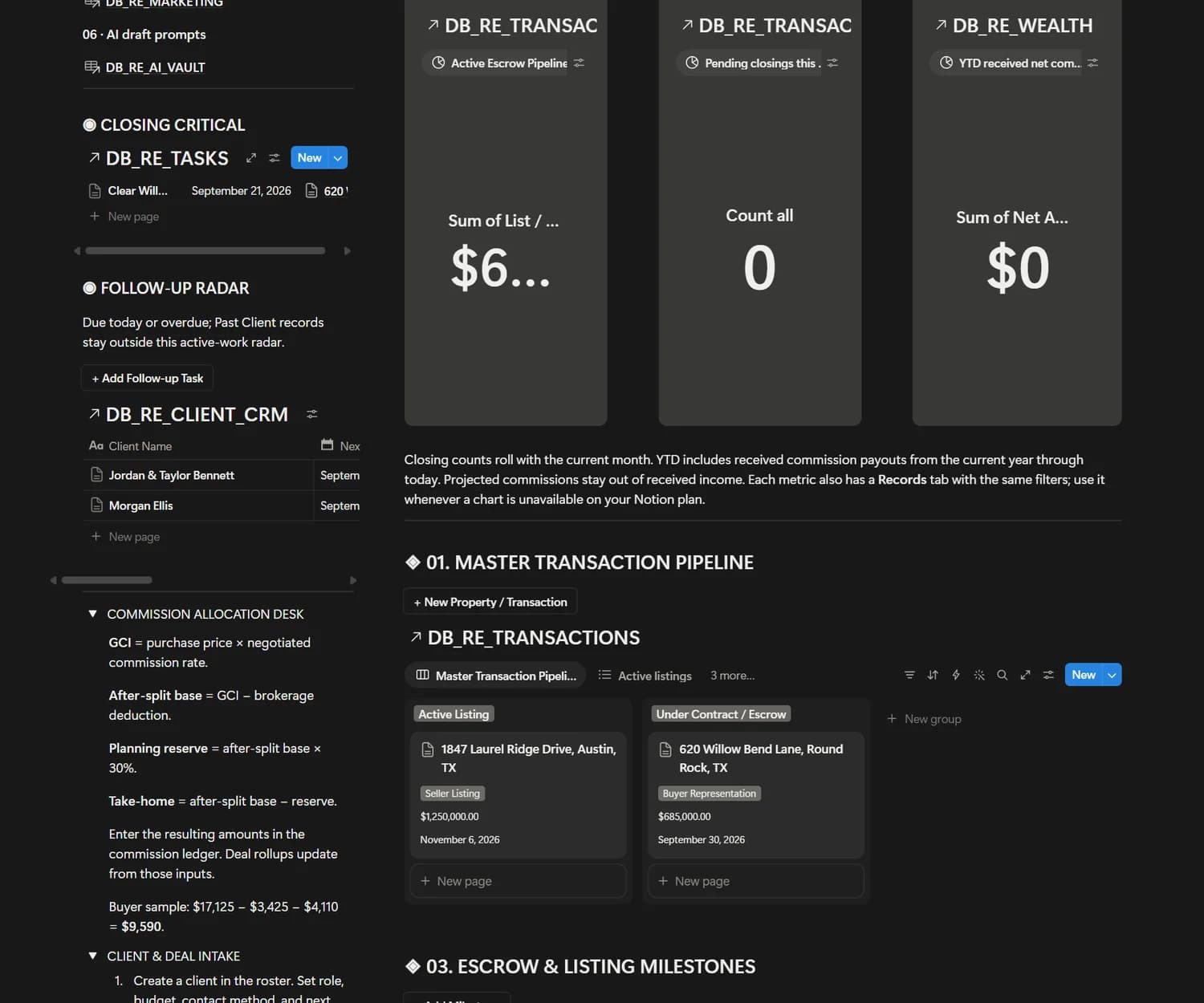Open DB_RE_CLIENT_CRM database title
Viewport: 1204px width, 1003px height.
click(197, 415)
